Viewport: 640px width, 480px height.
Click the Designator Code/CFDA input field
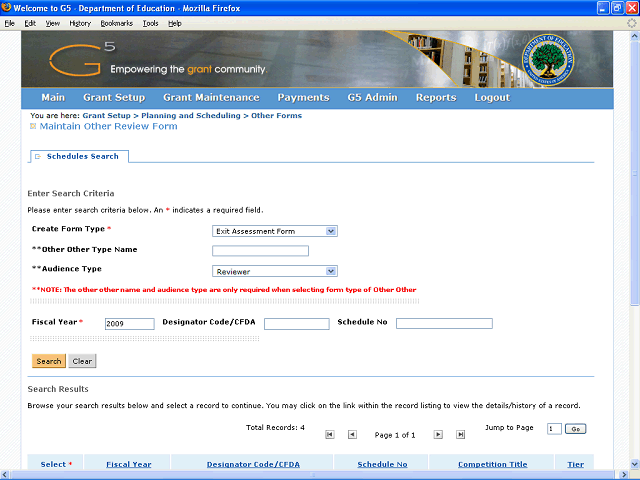click(x=297, y=324)
